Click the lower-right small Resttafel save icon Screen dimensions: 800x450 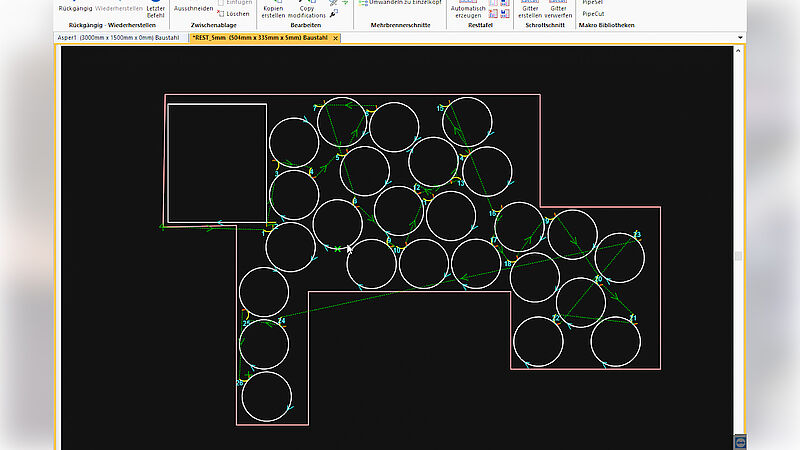coord(505,14)
